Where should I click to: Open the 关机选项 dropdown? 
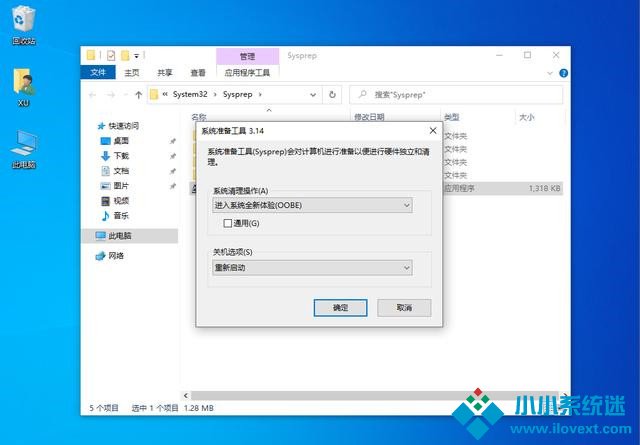click(312, 268)
